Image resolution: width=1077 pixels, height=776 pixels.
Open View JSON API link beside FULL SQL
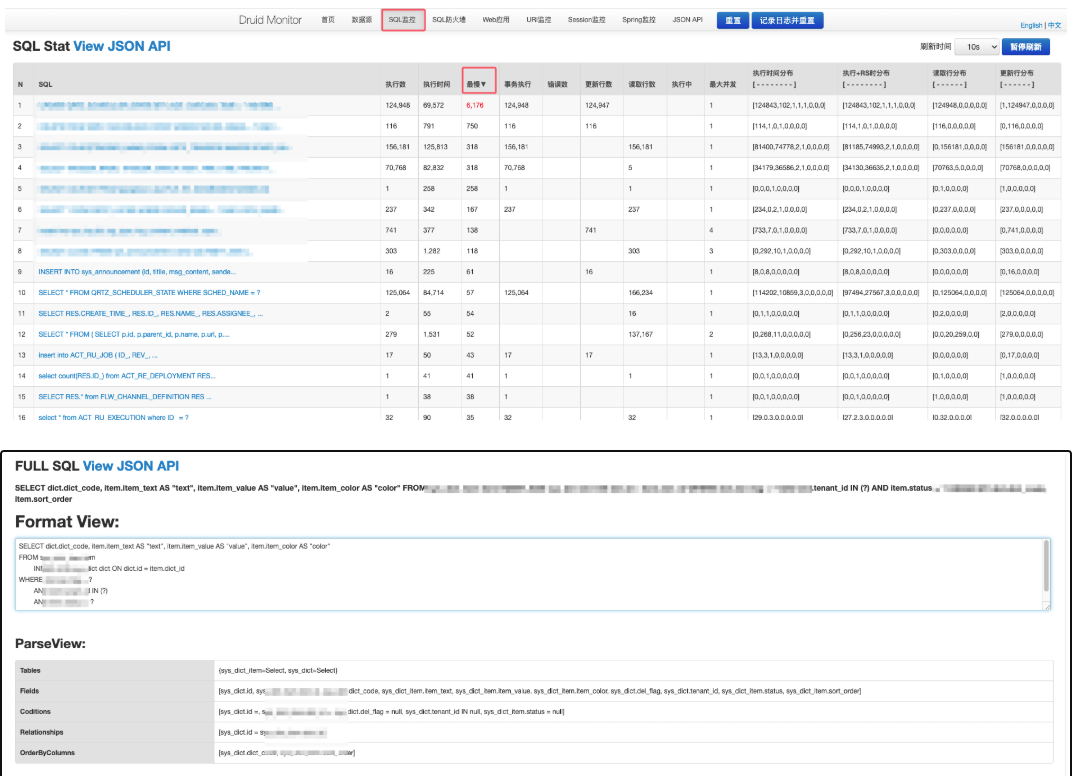click(130, 466)
